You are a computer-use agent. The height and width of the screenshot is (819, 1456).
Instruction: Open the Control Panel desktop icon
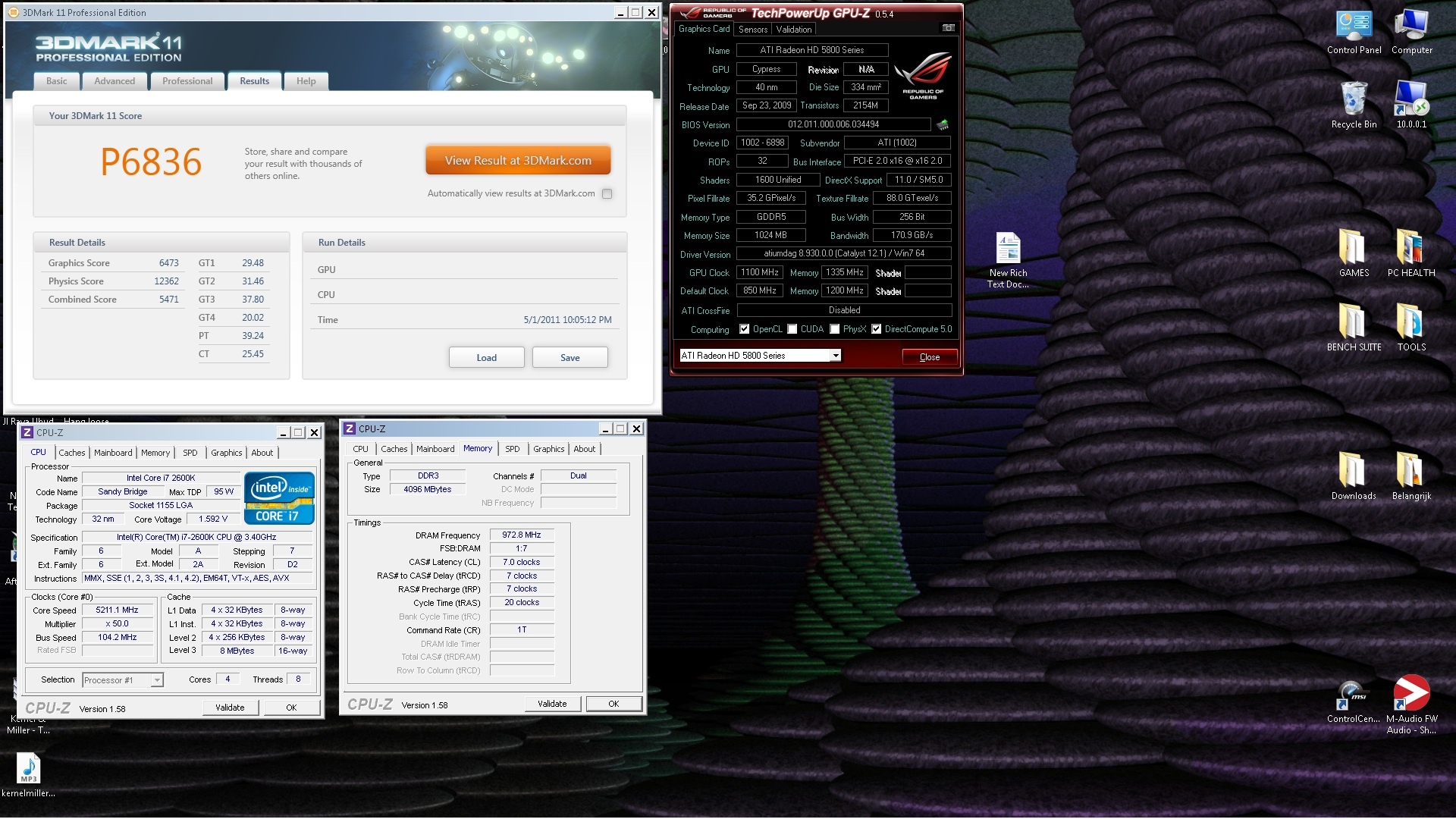coord(1354,32)
